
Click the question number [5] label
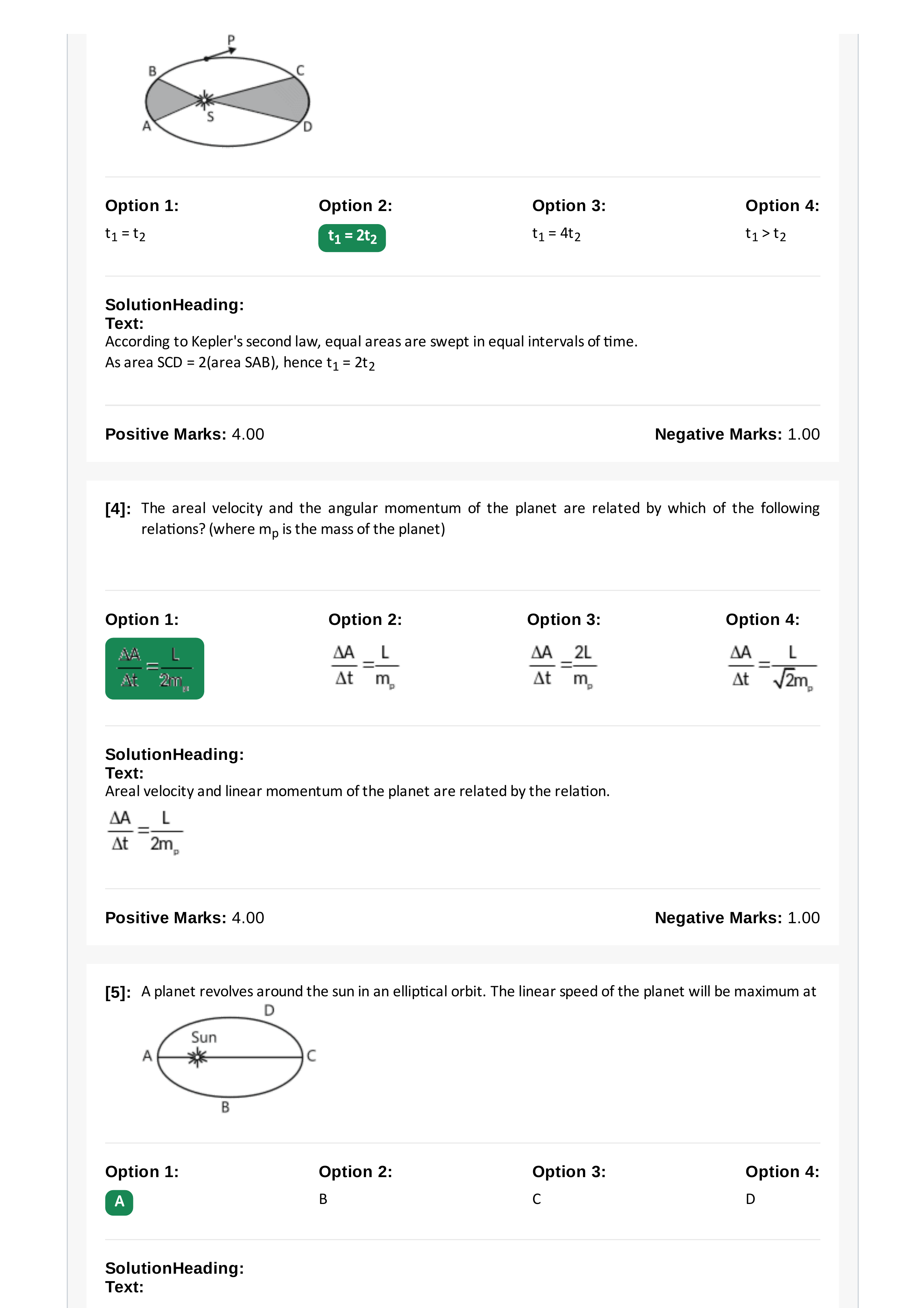118,993
